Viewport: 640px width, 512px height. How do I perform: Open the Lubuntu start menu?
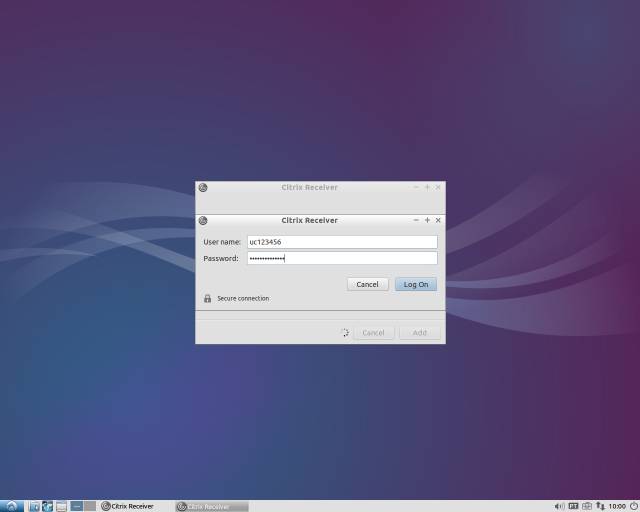(x=12, y=506)
